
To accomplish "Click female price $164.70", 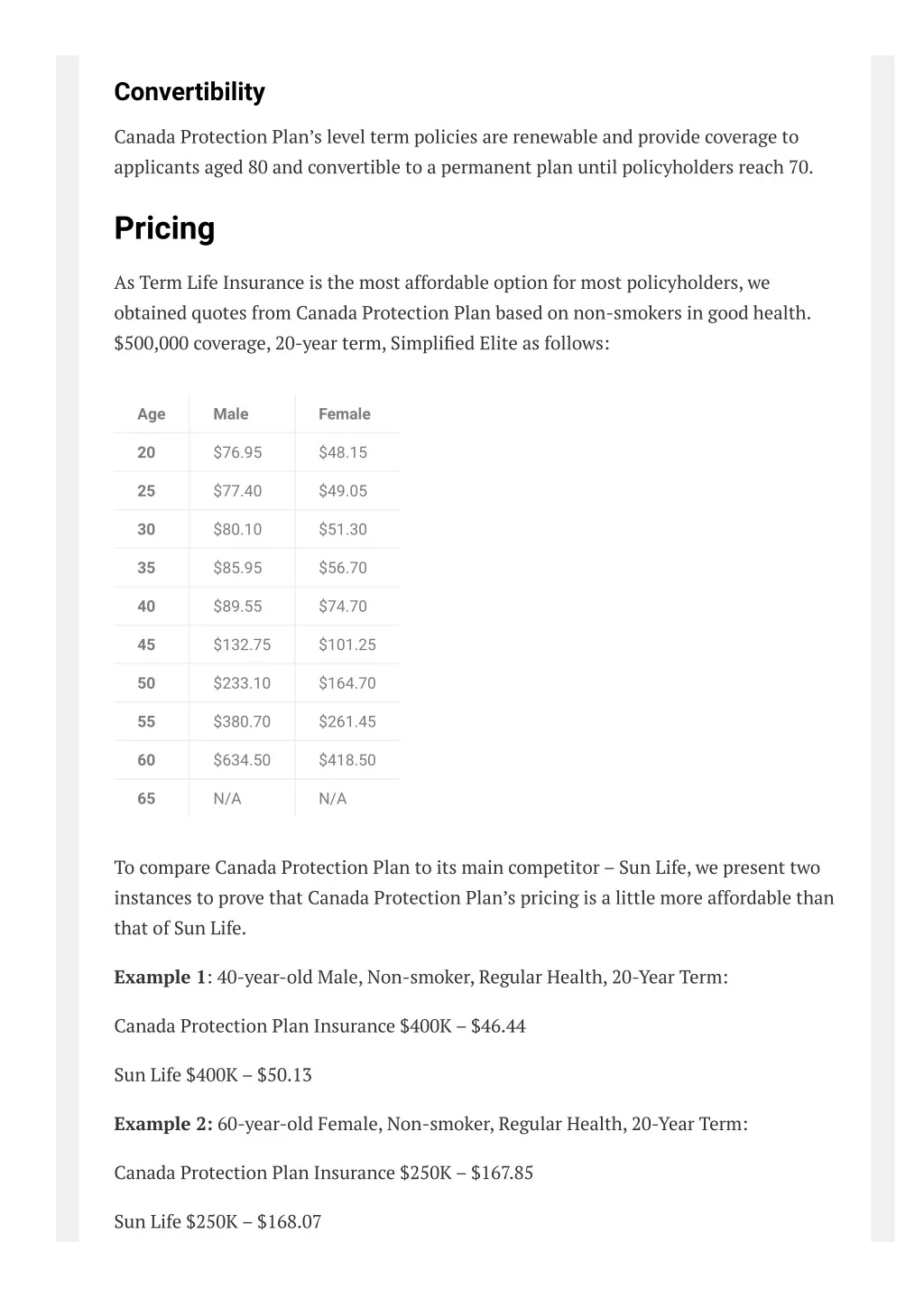I will click(x=347, y=683).
